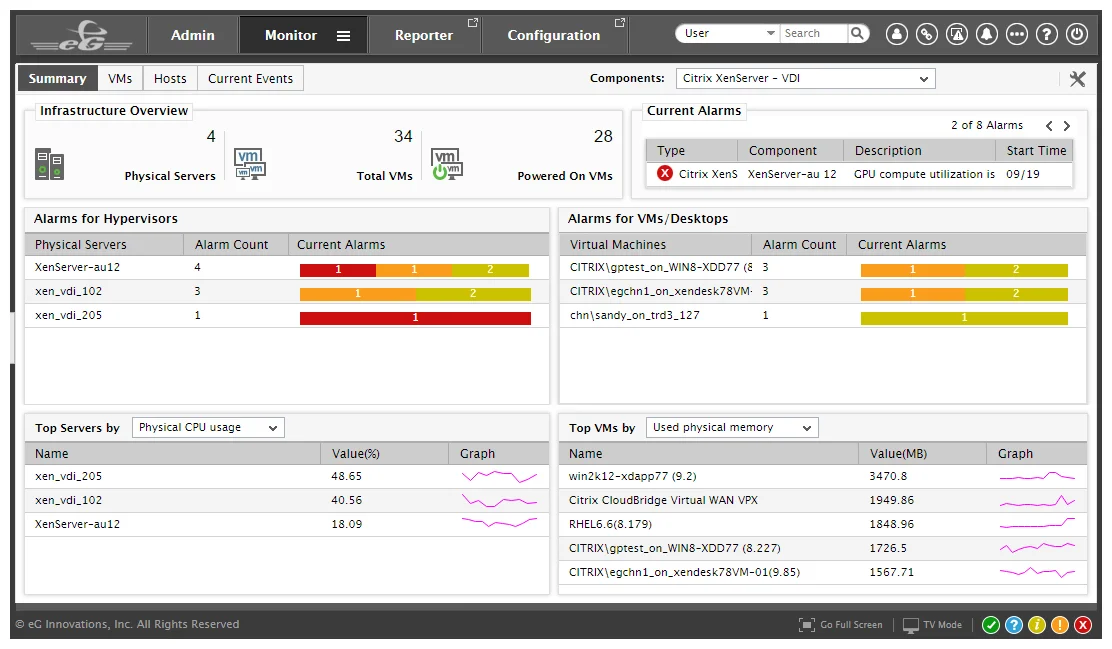Click the yellow info status icon

(x=1037, y=625)
